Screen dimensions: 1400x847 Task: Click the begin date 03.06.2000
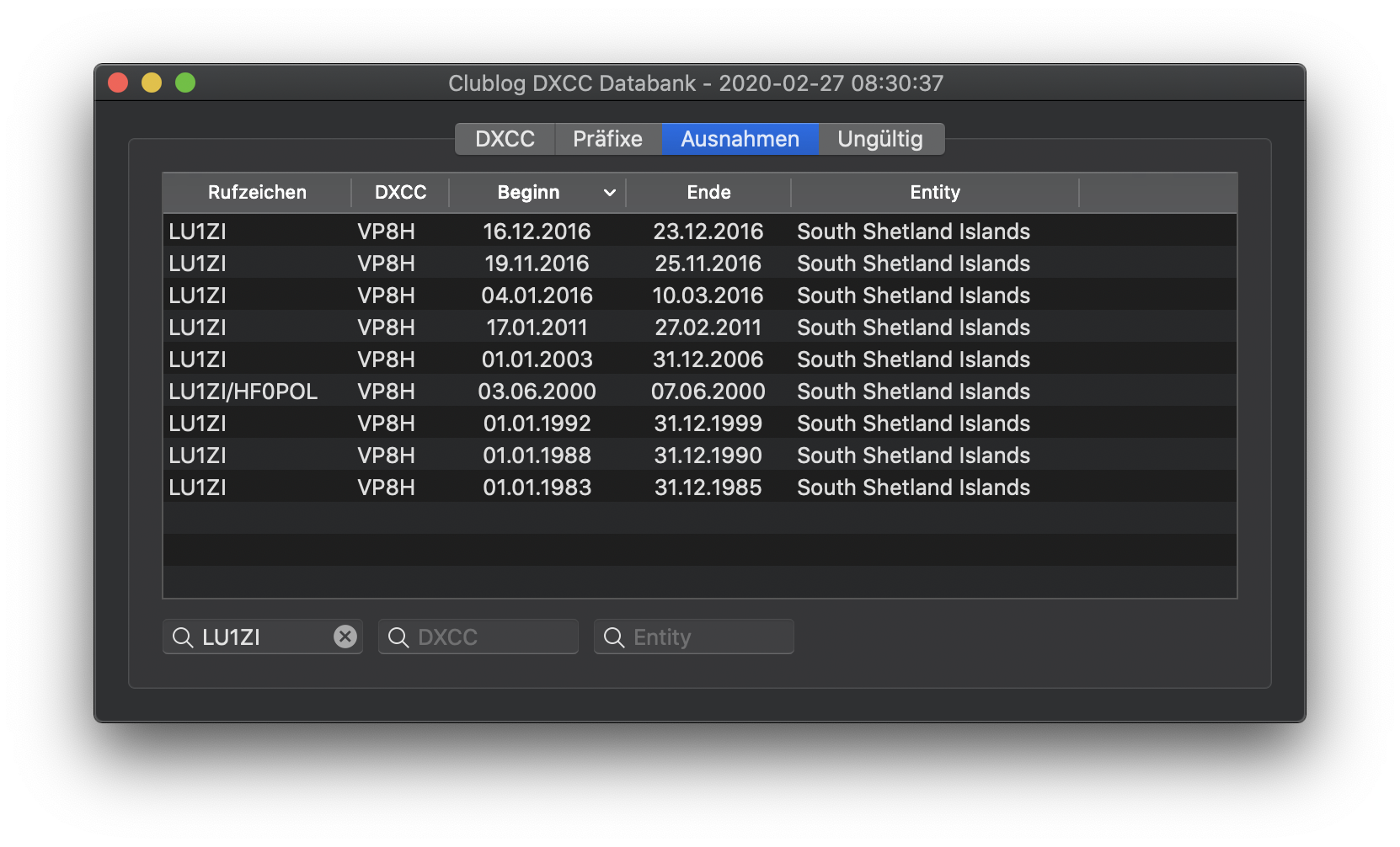[x=537, y=392]
